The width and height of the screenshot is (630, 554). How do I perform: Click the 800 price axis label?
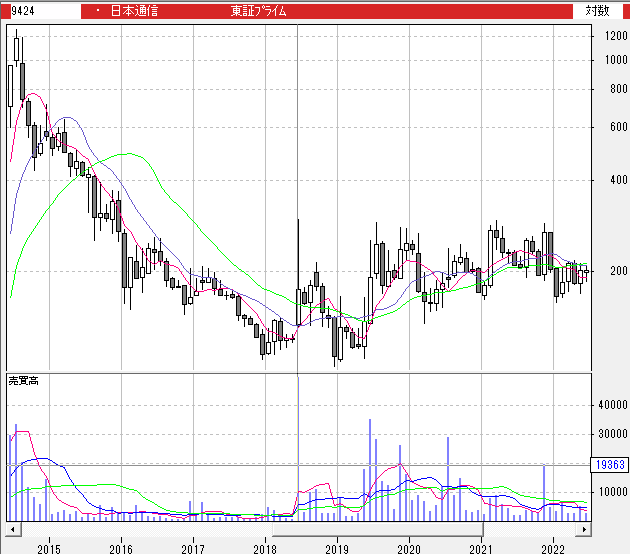point(619,89)
